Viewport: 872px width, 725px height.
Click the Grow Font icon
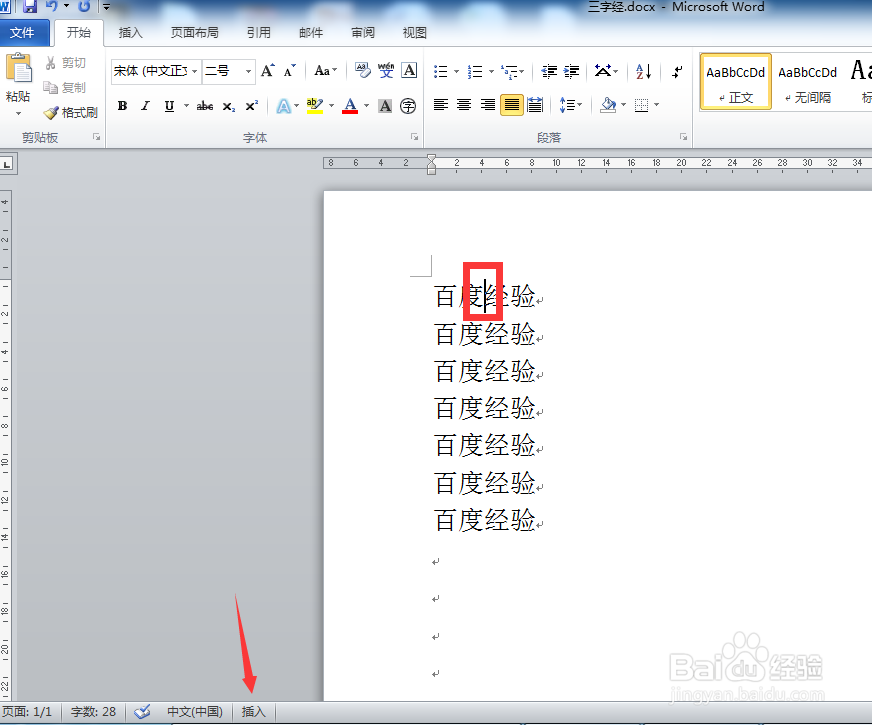[267, 71]
